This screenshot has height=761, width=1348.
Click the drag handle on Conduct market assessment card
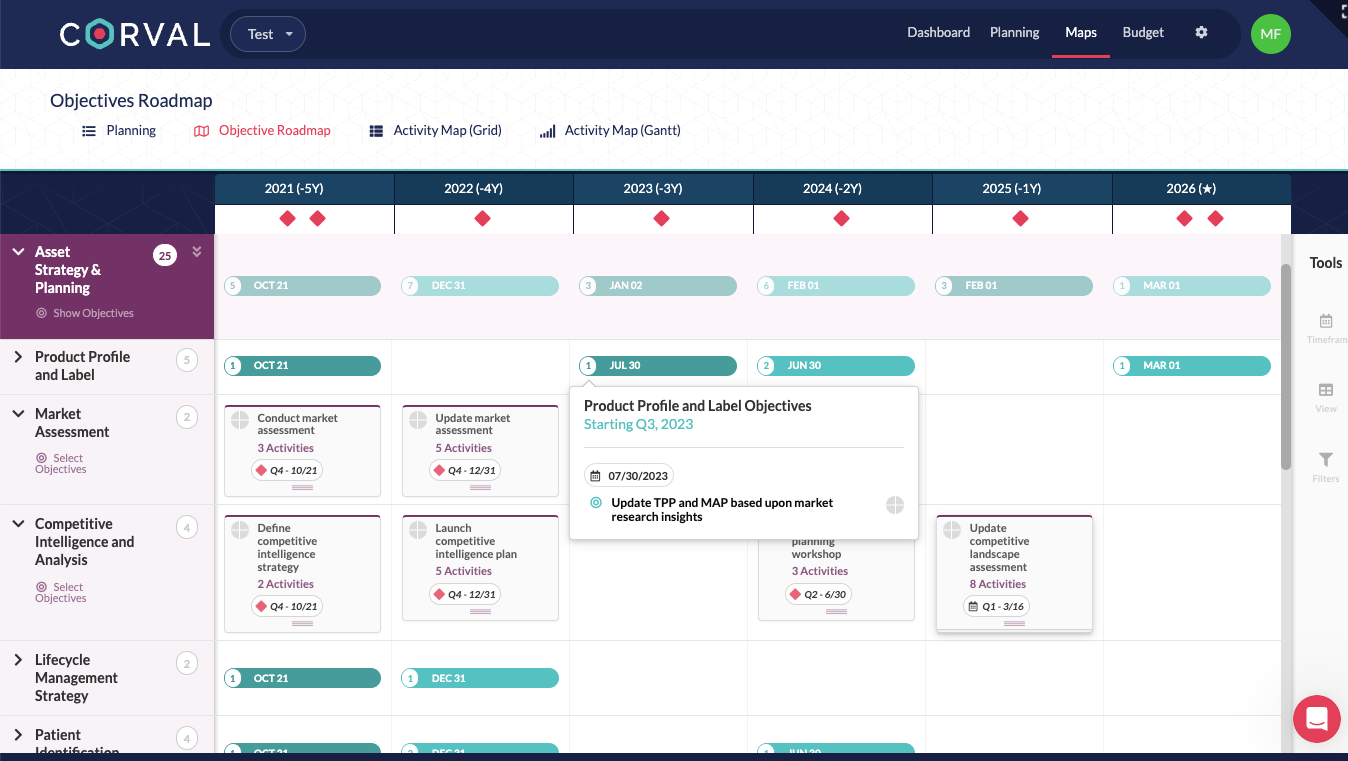(302, 487)
